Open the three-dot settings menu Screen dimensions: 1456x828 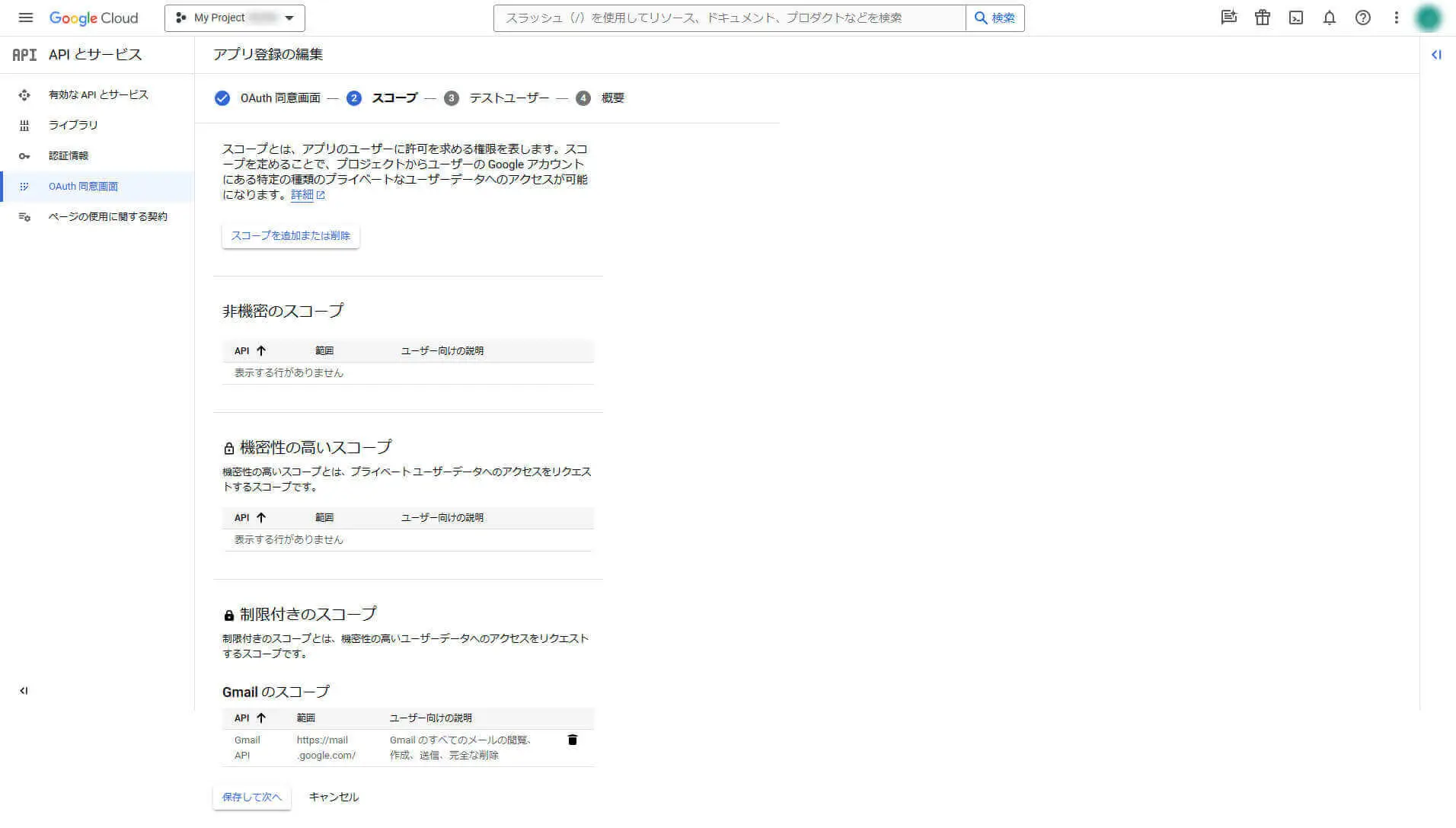point(1397,18)
